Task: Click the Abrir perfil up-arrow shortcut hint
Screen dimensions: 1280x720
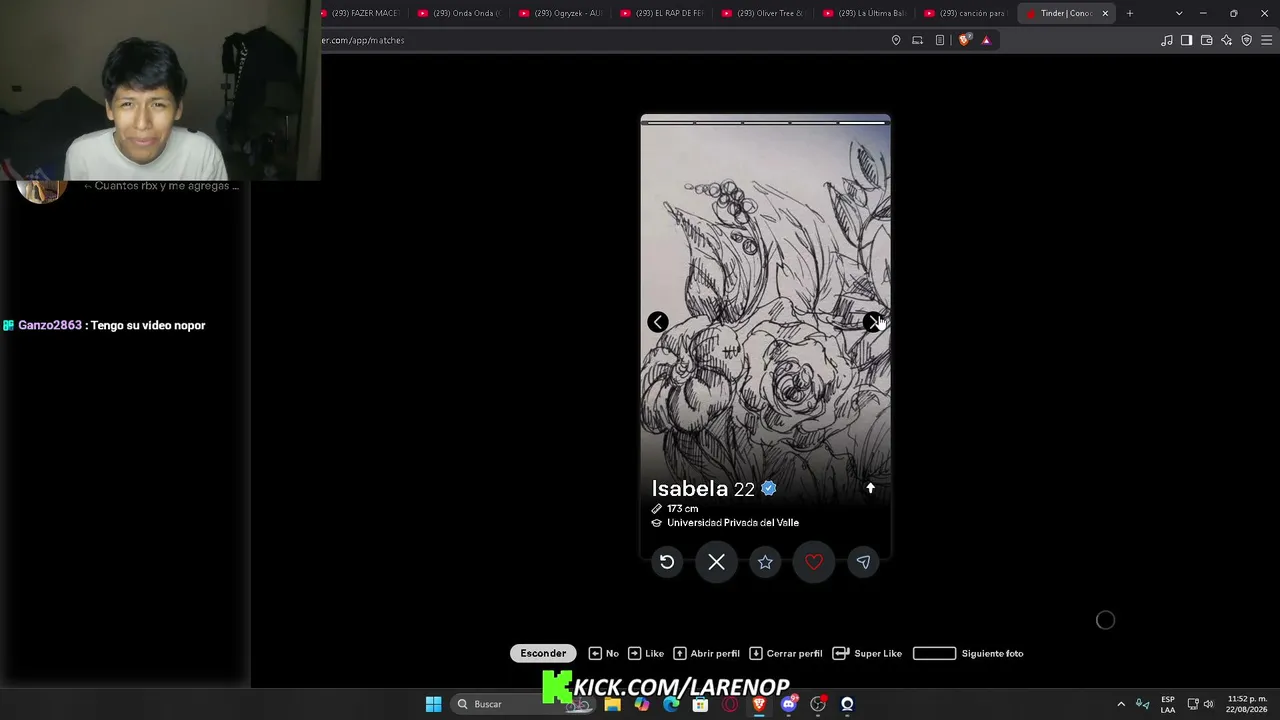Action: [x=706, y=653]
